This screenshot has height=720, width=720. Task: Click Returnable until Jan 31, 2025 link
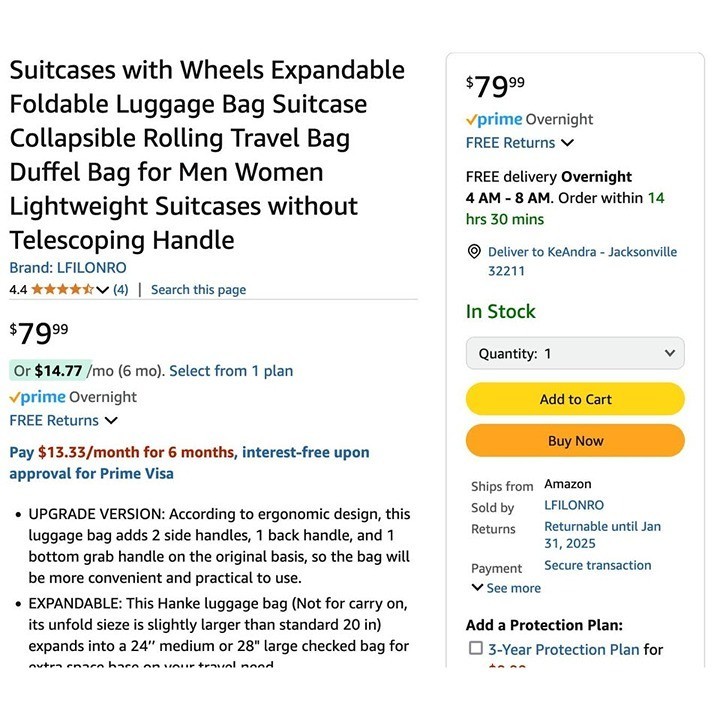602,534
